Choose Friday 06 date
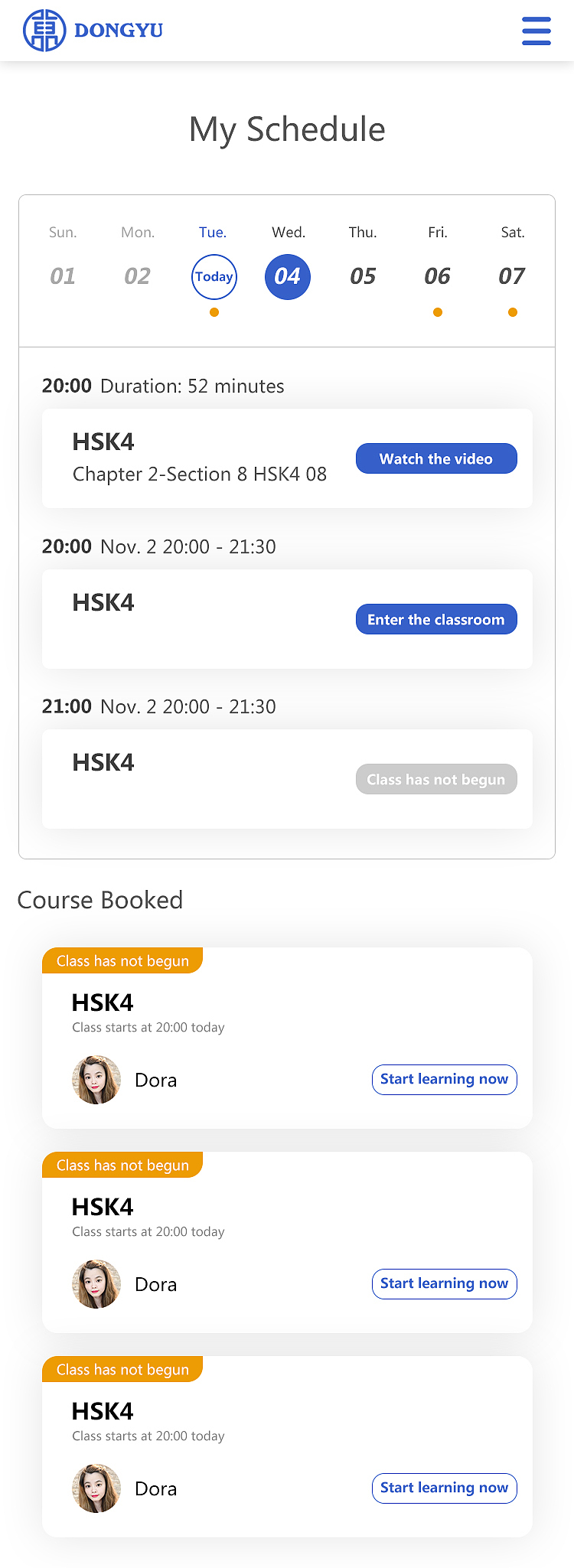The image size is (574, 1568). [437, 276]
